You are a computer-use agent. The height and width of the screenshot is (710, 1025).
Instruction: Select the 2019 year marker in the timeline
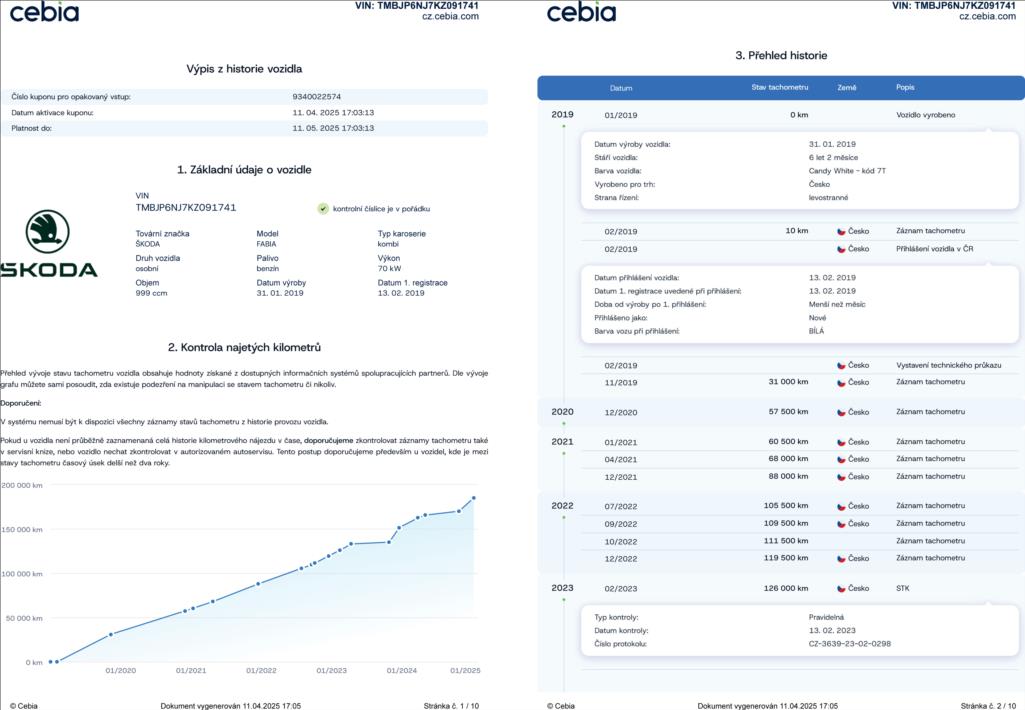coord(562,114)
